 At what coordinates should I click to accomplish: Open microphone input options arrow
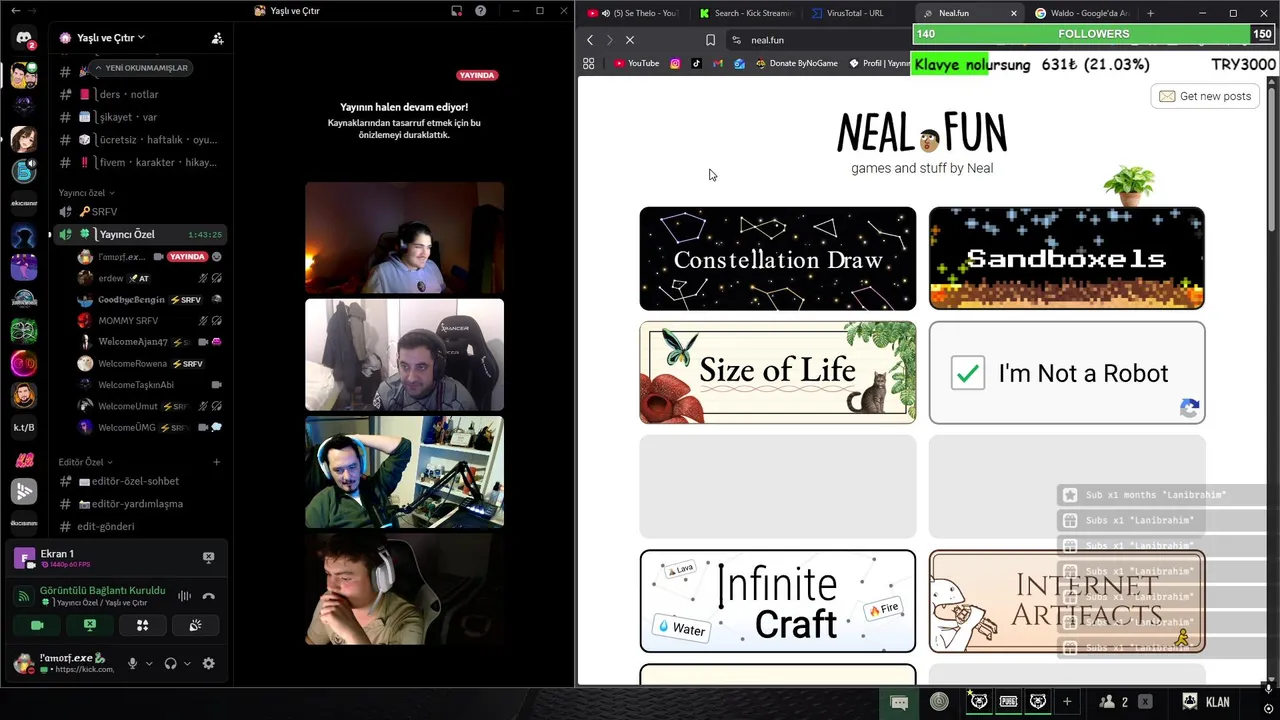(x=149, y=663)
